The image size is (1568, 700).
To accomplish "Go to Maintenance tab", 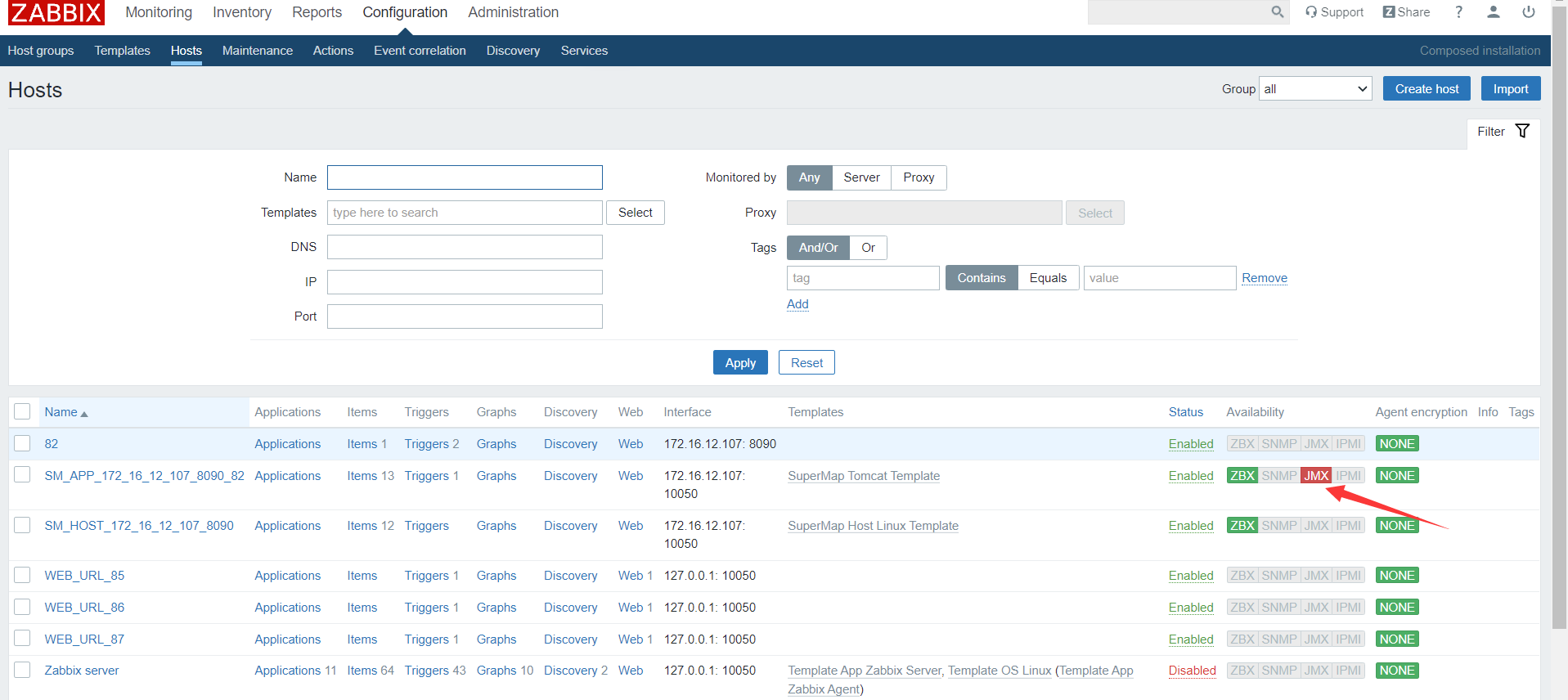I will pyautogui.click(x=257, y=51).
